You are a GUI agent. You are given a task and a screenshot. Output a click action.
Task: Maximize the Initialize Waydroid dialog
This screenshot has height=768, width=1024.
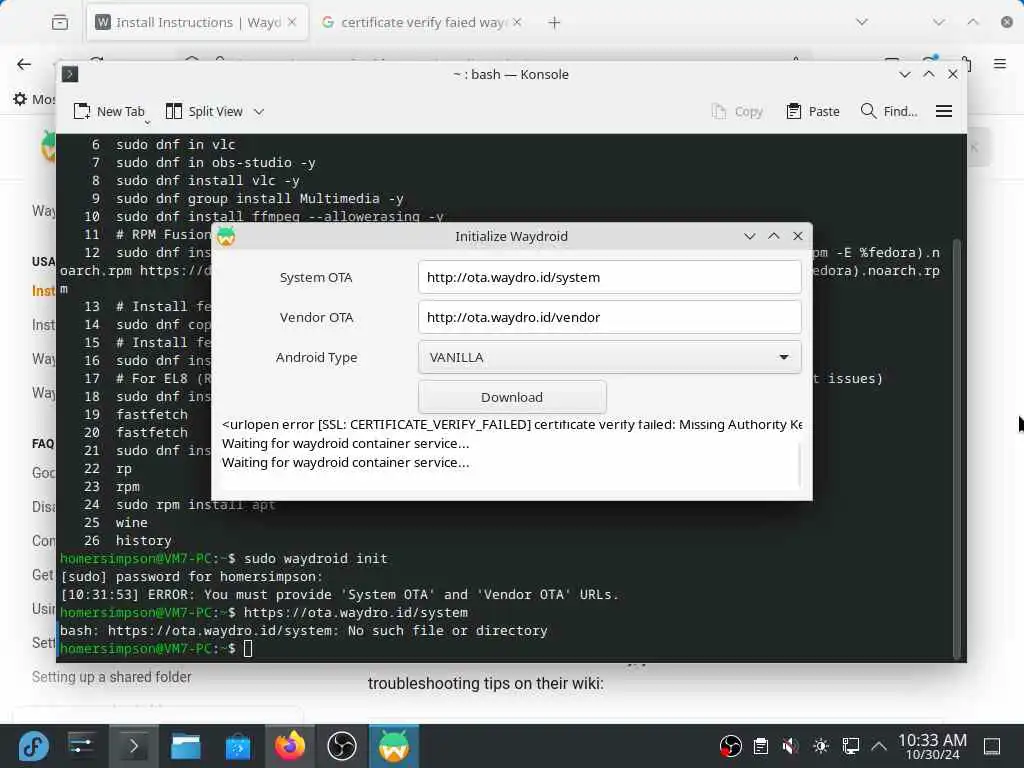[774, 236]
